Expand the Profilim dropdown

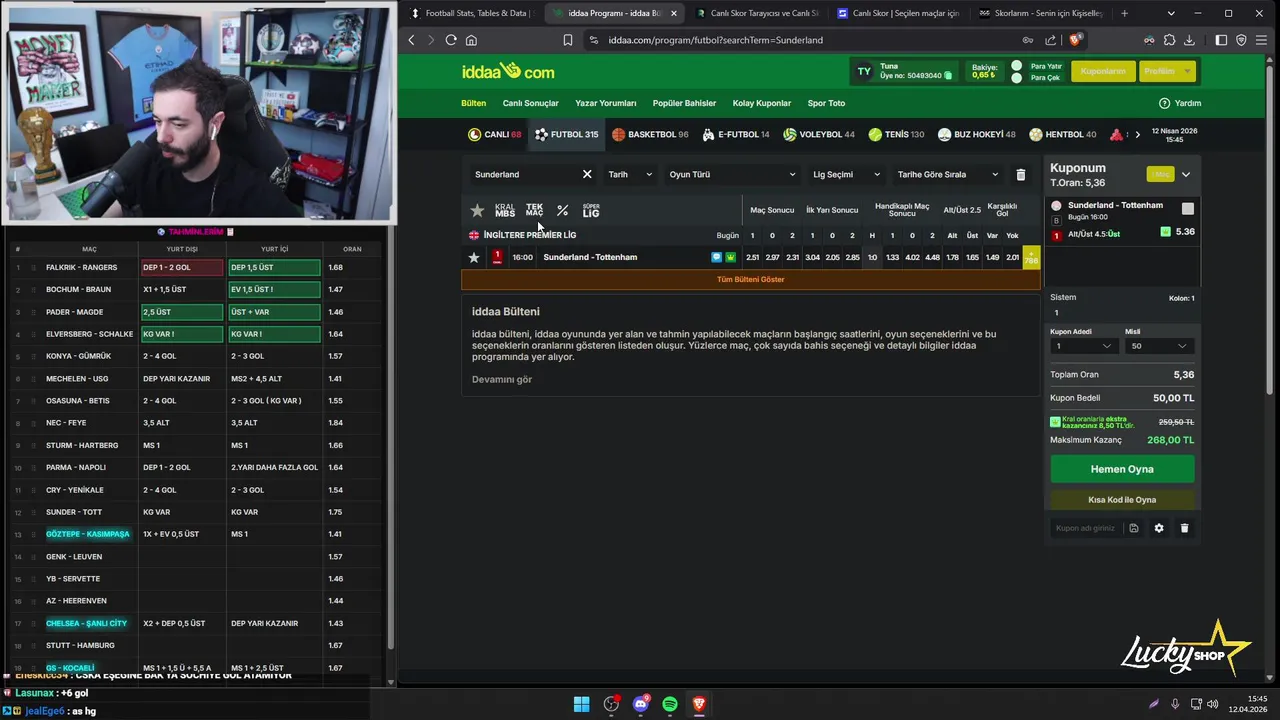1167,71
